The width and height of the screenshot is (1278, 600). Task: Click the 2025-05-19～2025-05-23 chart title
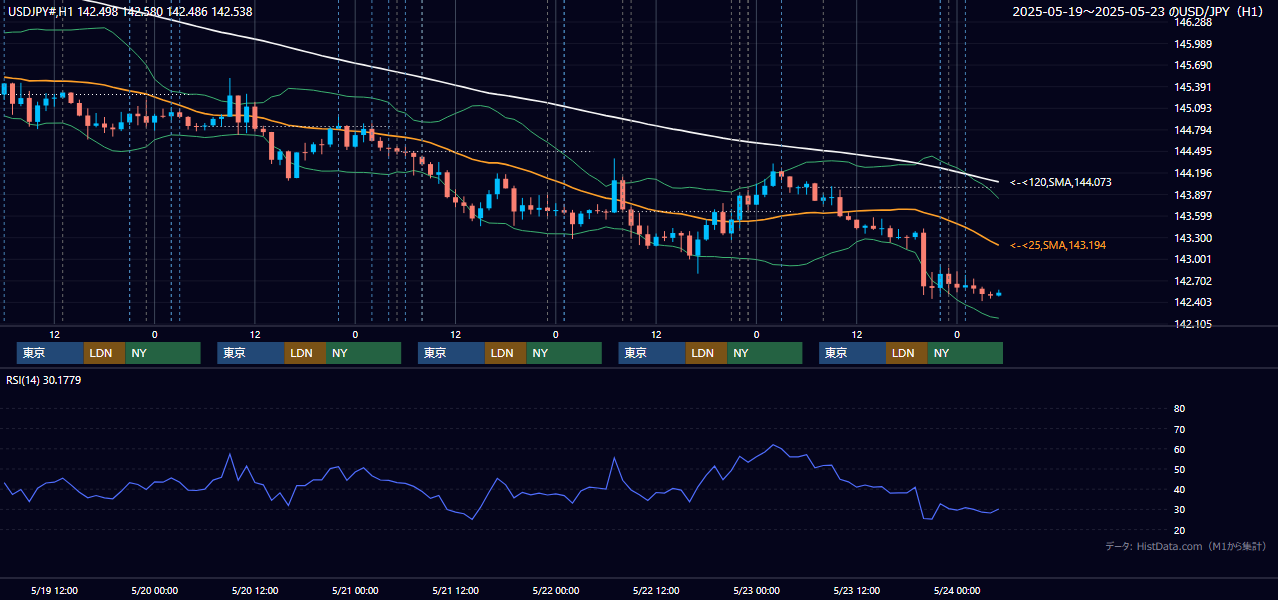pos(1139,12)
